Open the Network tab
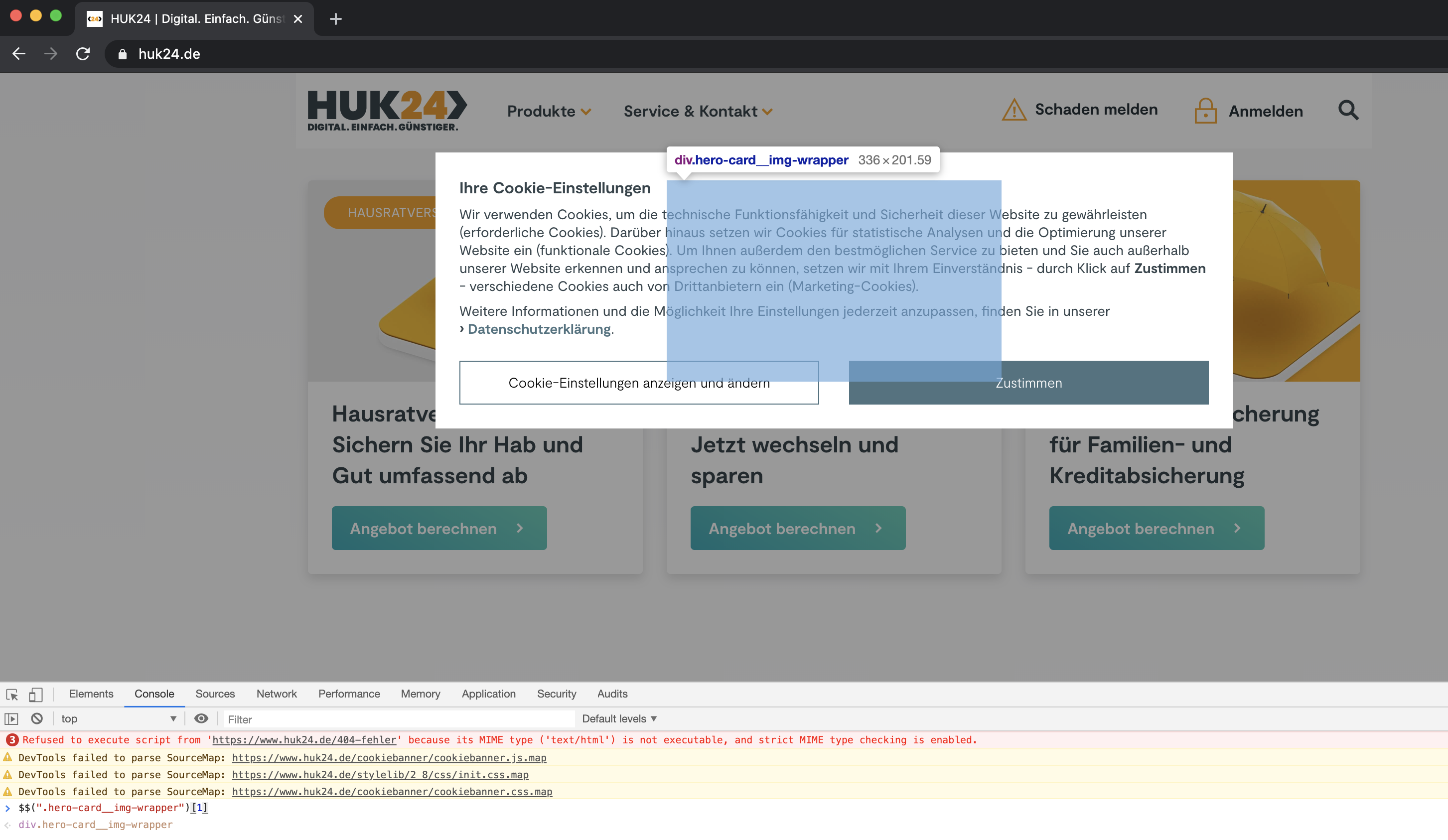Screen dimensions: 1448x840 click(277, 694)
